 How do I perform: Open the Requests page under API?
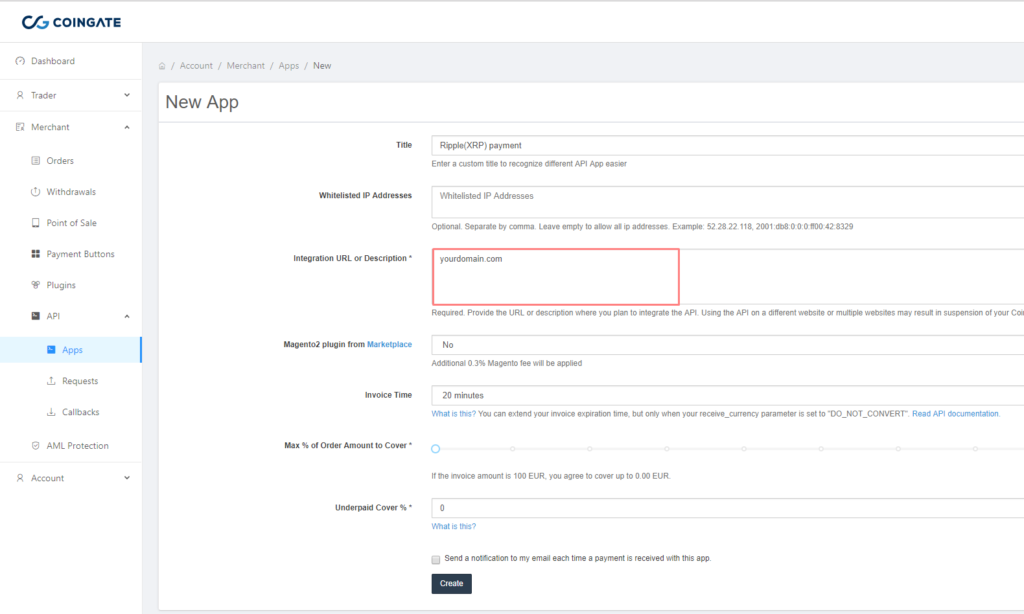[x=78, y=380]
